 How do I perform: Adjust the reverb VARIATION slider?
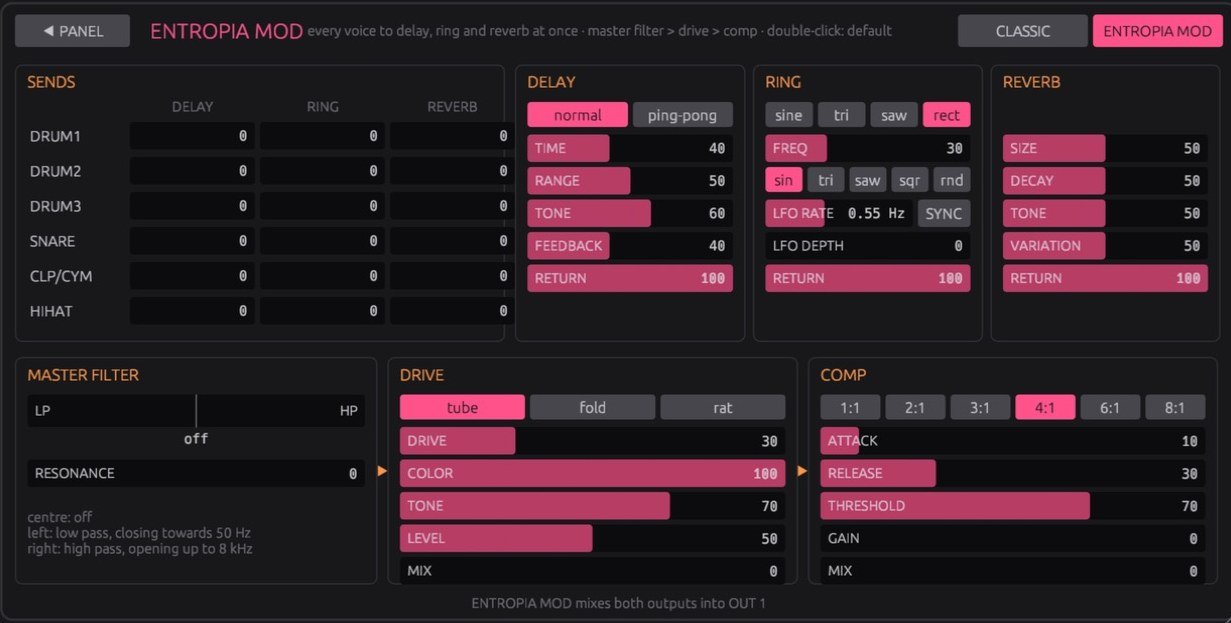tap(1105, 245)
